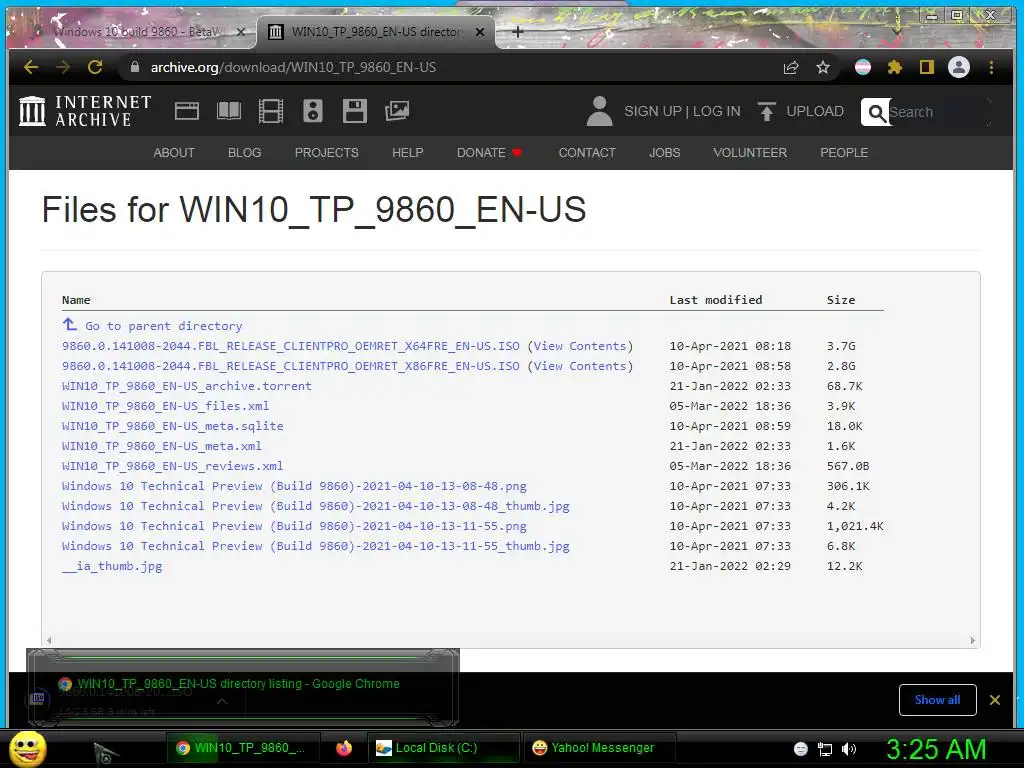Open Yahoo! Messenger taskbar button
Viewport: 1024px width, 768px height.
[602, 748]
